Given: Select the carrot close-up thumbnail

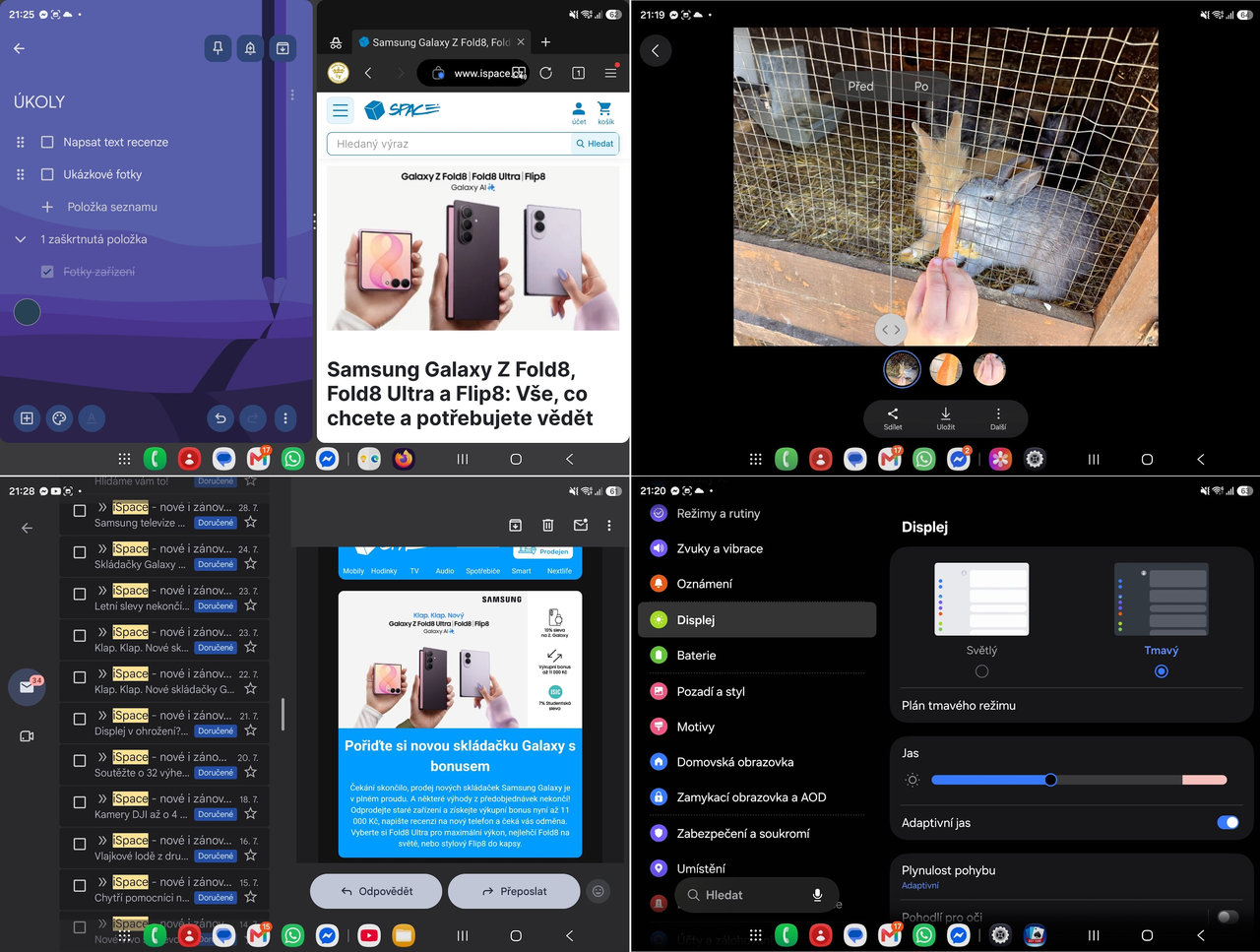Looking at the screenshot, I should click(x=946, y=370).
